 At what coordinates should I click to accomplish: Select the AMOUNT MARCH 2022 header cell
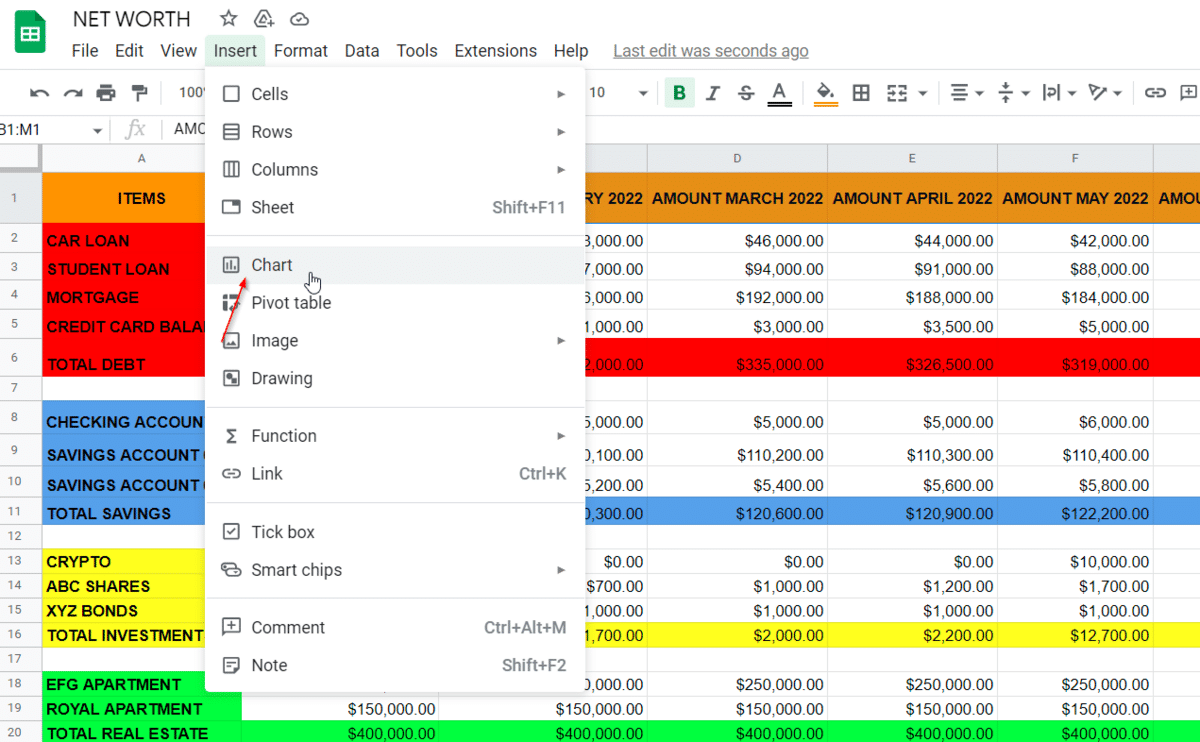pos(737,199)
